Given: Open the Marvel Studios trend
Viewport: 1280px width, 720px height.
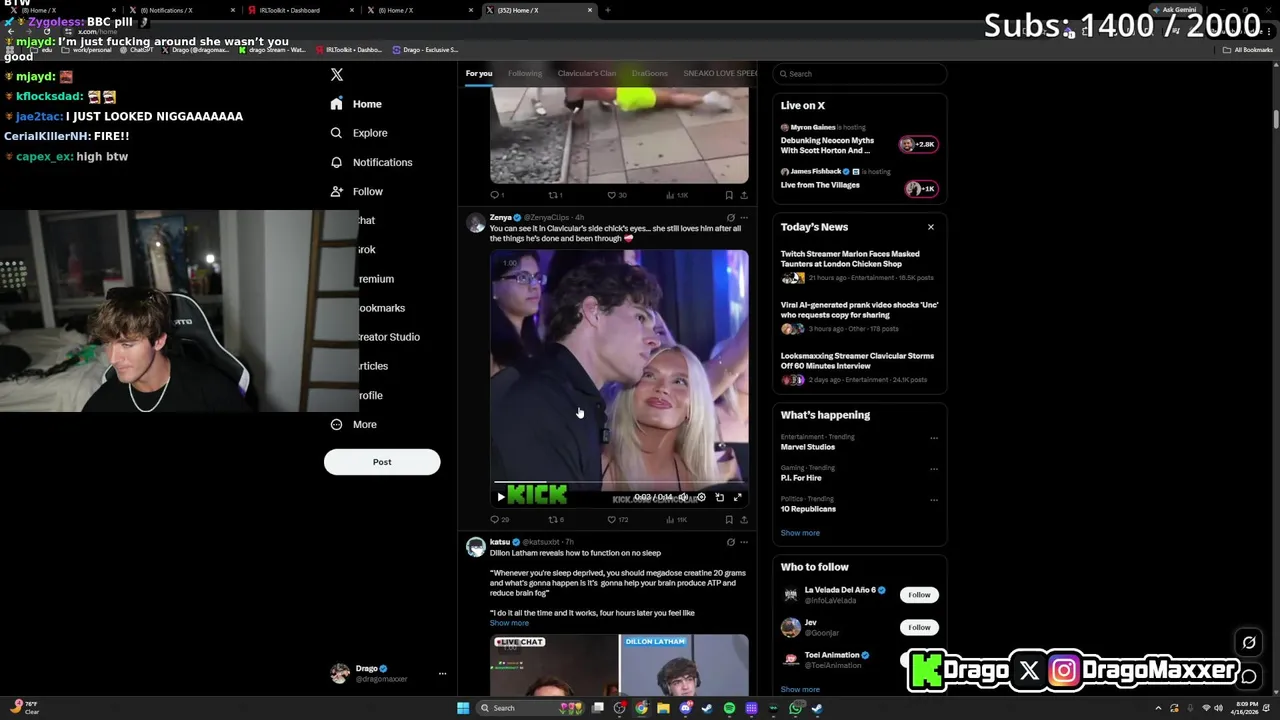Looking at the screenshot, I should point(808,447).
